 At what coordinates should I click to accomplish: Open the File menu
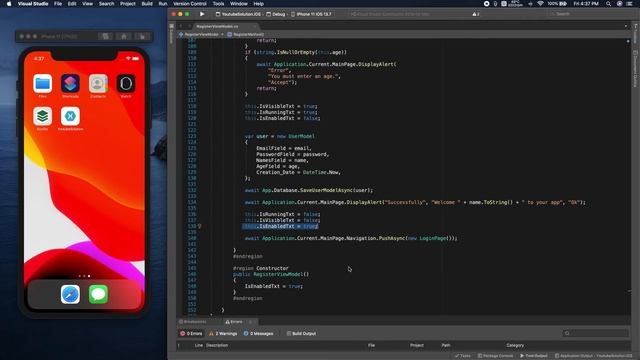tap(58, 4)
